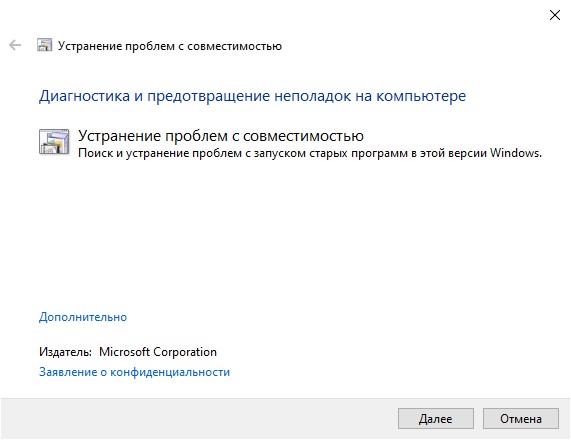Cancel the wizard with Отмена button
571x440 pixels.
click(521, 419)
